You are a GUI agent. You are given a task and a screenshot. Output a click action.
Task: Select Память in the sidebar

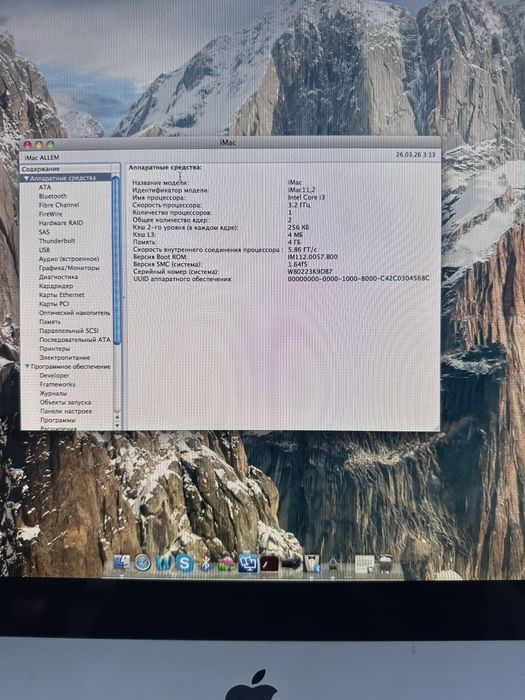(50, 322)
